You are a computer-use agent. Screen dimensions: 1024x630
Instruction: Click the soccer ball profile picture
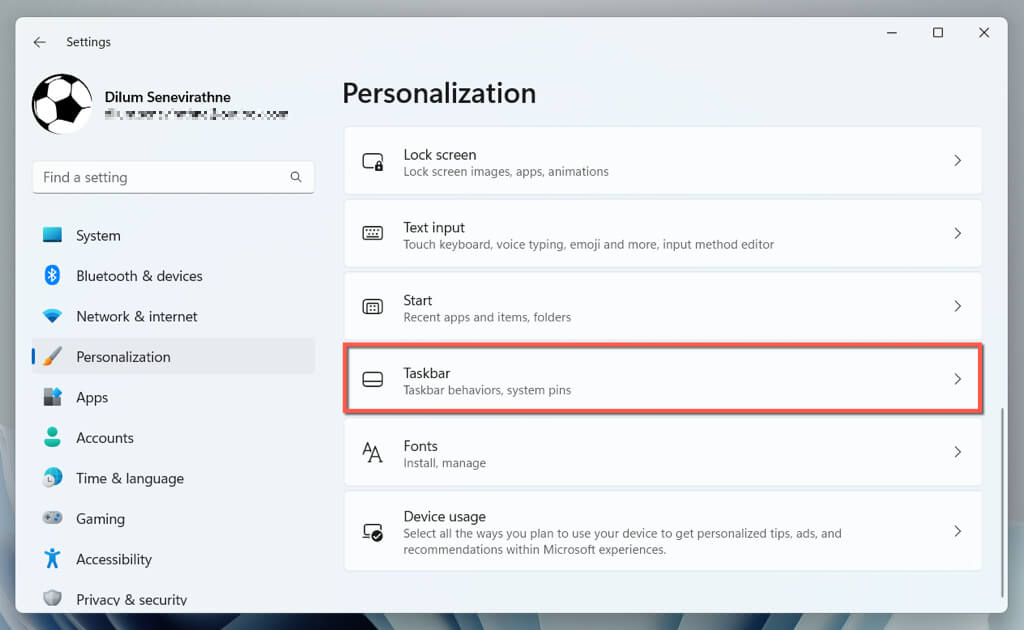(62, 104)
